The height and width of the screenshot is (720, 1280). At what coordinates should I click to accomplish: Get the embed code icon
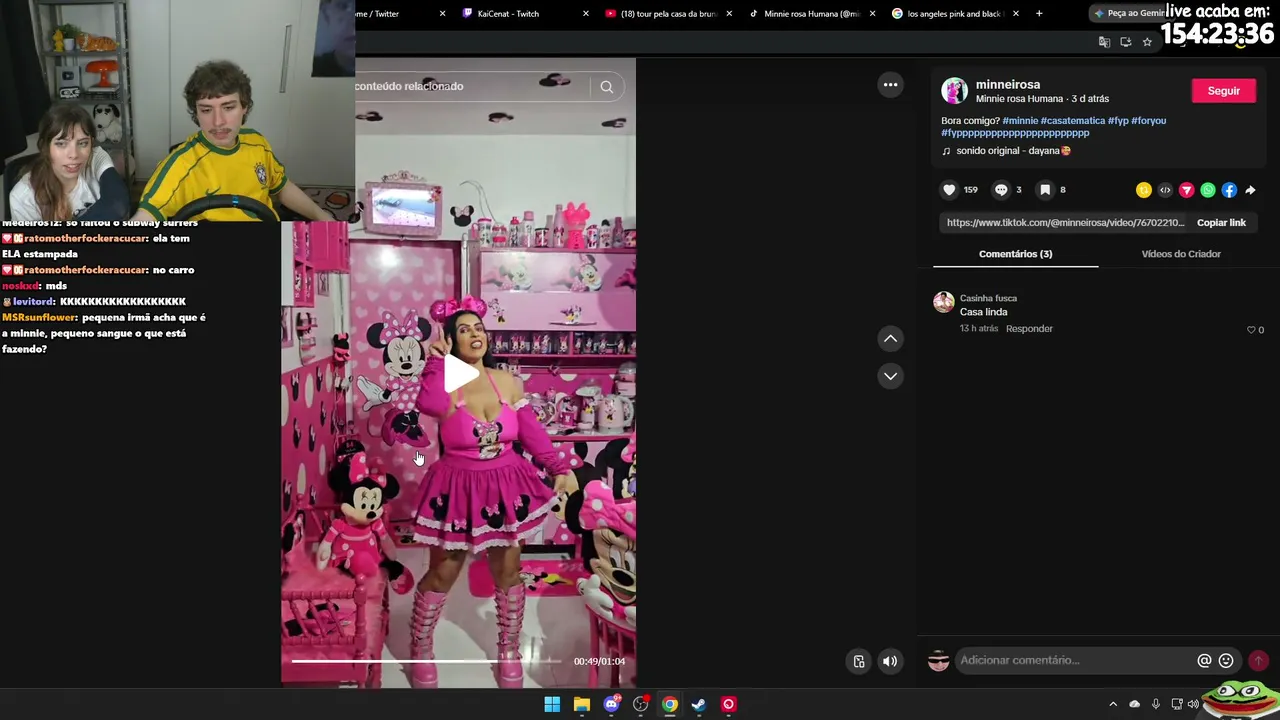pyautogui.click(x=1165, y=190)
